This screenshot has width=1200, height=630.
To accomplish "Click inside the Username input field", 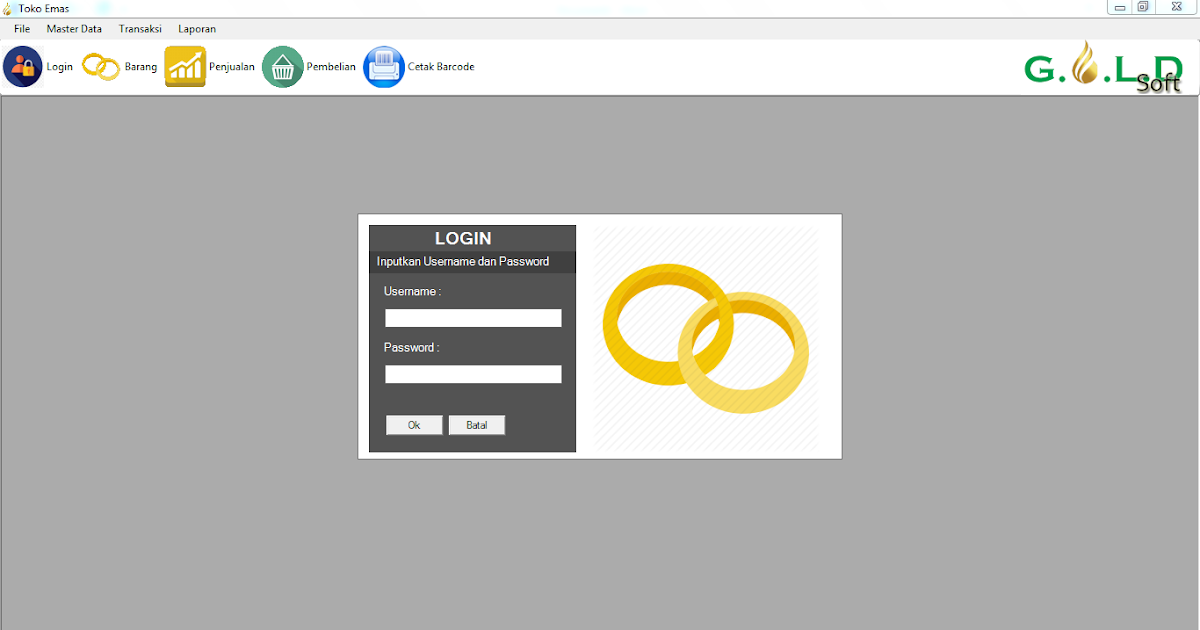I will 472,317.
